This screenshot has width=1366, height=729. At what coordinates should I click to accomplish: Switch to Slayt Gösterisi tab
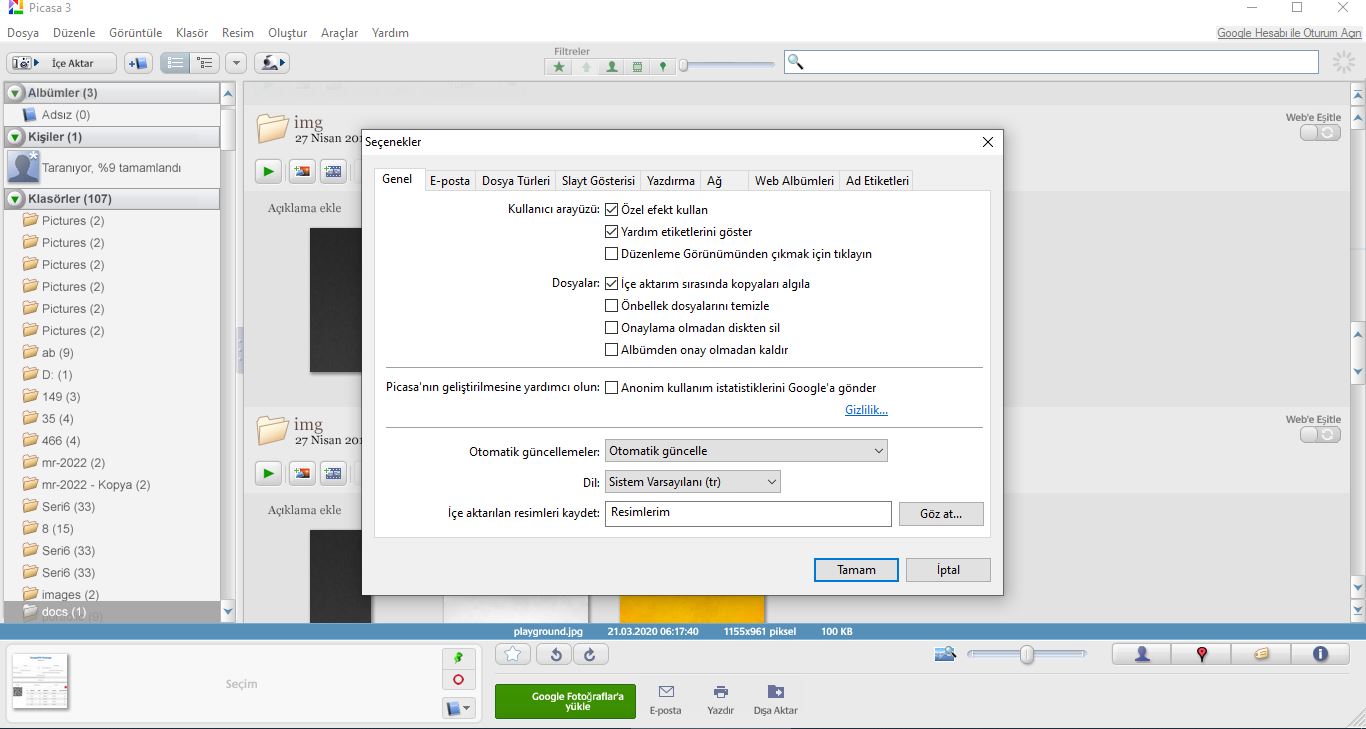(x=598, y=181)
